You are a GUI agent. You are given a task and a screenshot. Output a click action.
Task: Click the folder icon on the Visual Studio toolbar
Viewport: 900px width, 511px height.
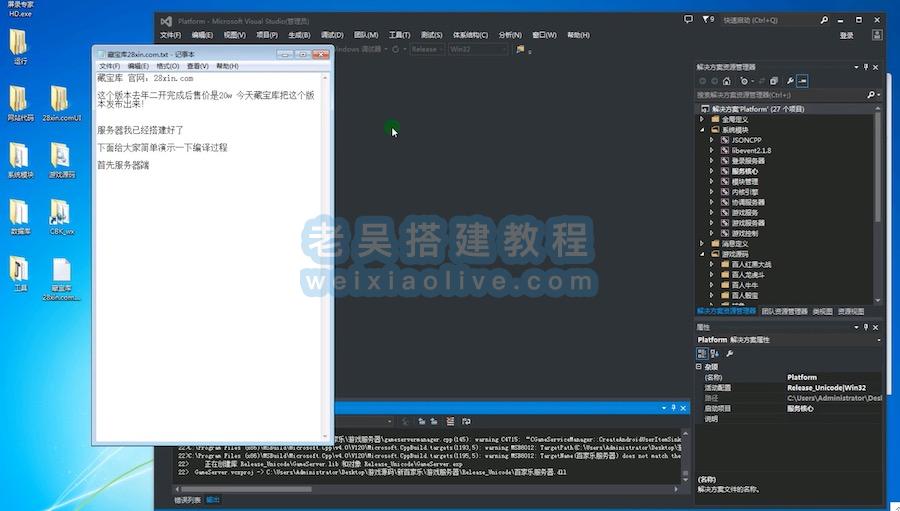520,49
